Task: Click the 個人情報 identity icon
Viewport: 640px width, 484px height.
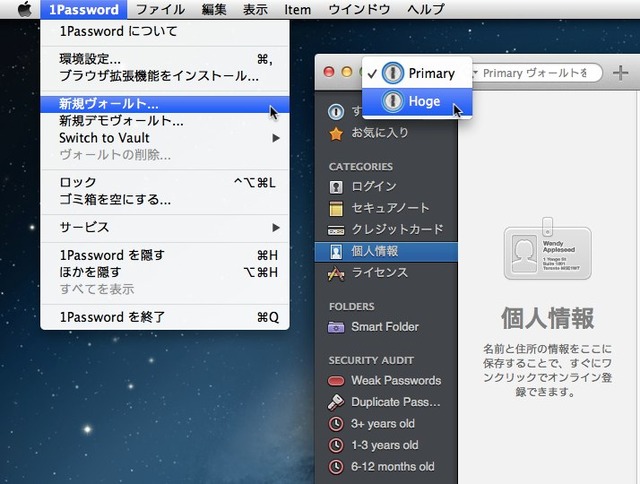Action: (336, 252)
